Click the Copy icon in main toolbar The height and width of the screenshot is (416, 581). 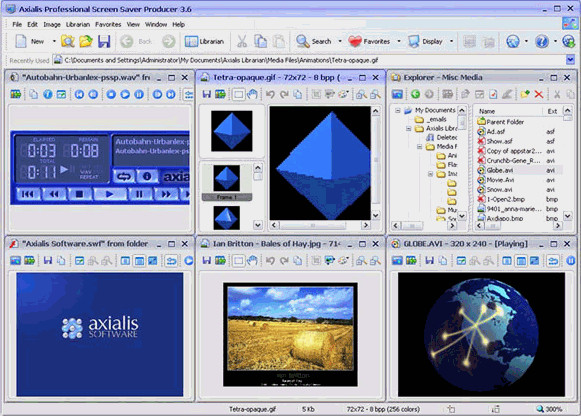tap(260, 41)
